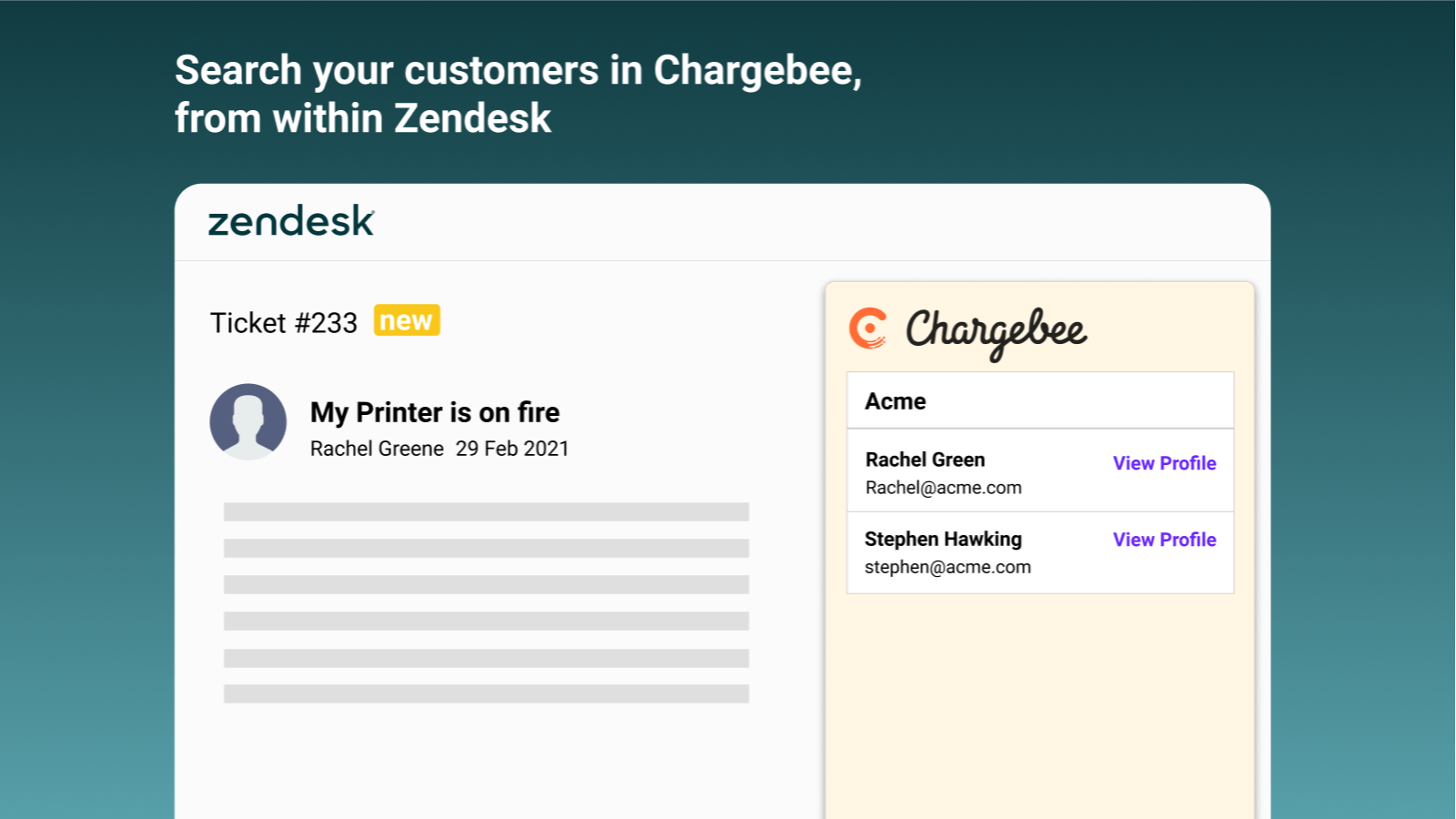Image resolution: width=1456 pixels, height=819 pixels.
Task: Click the Rachel@acme.com email address
Action: coord(943,488)
